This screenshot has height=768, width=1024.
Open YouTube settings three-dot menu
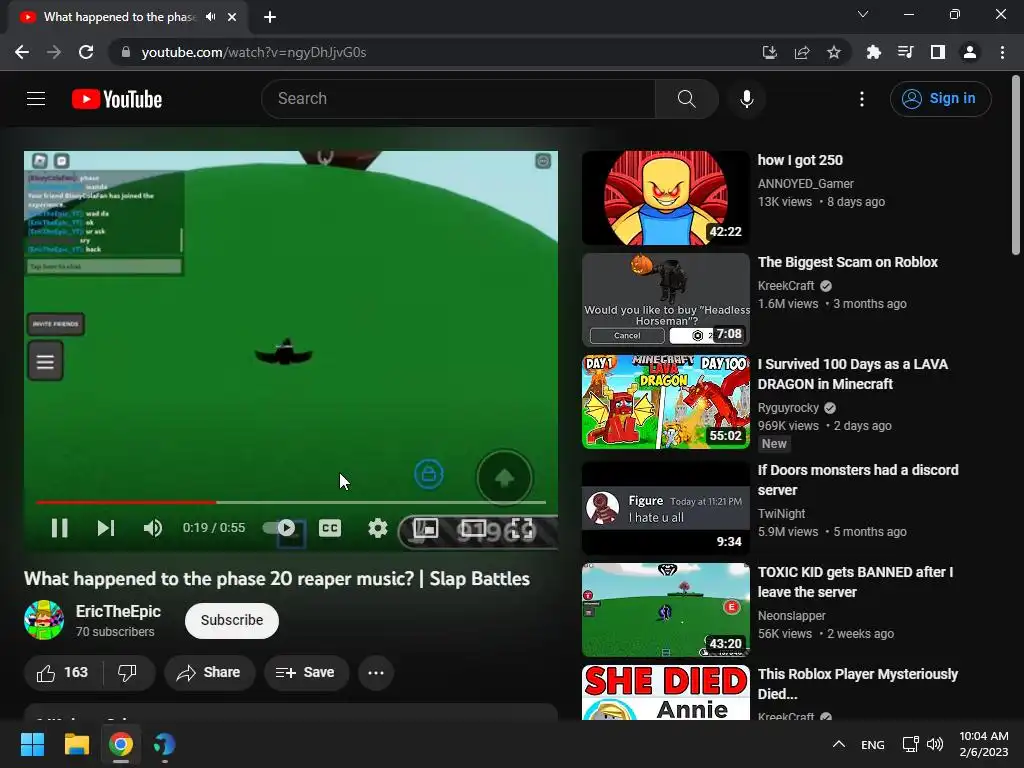coord(861,99)
